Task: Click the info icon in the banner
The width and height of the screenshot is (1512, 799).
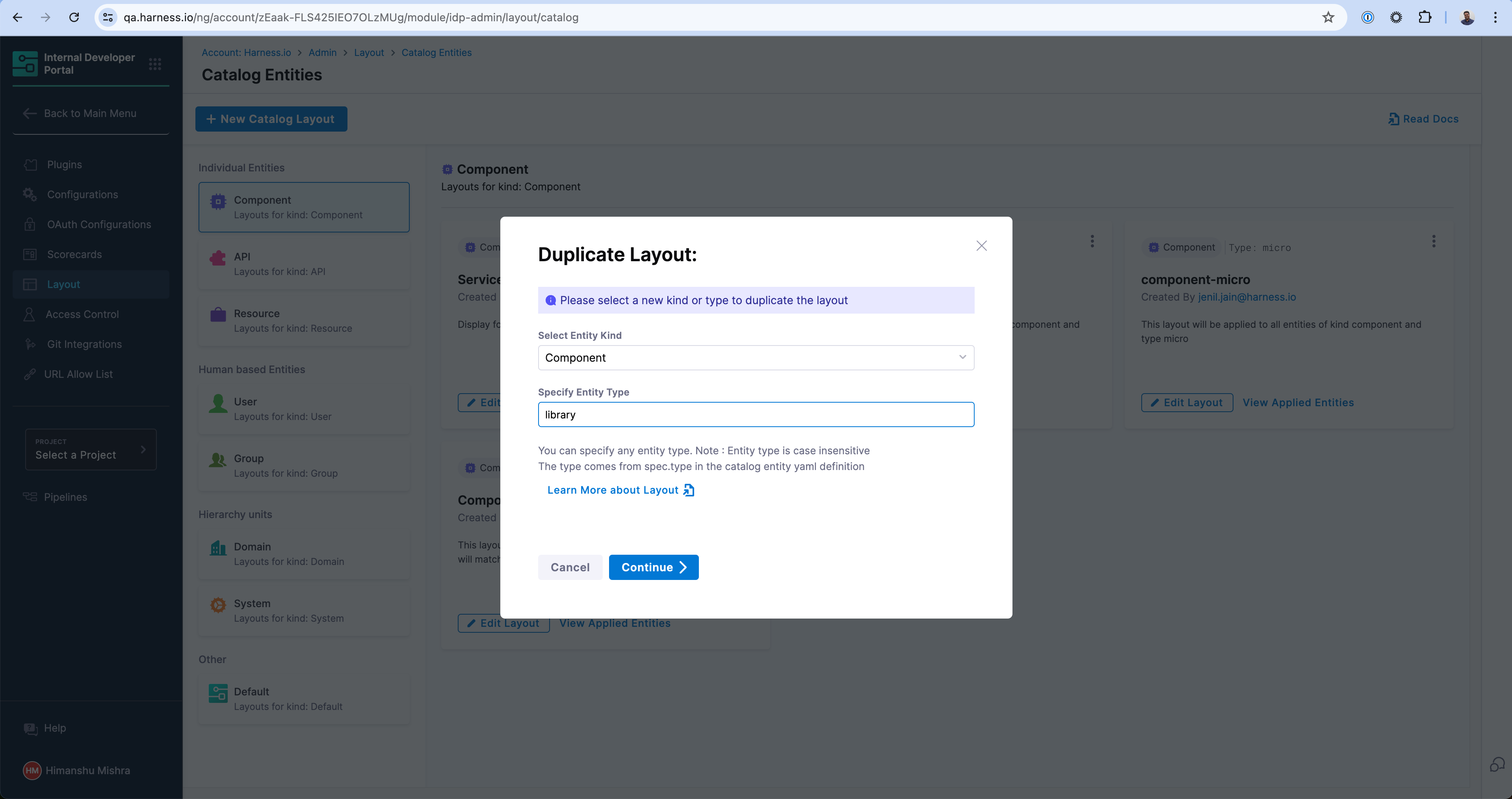Action: pos(551,301)
